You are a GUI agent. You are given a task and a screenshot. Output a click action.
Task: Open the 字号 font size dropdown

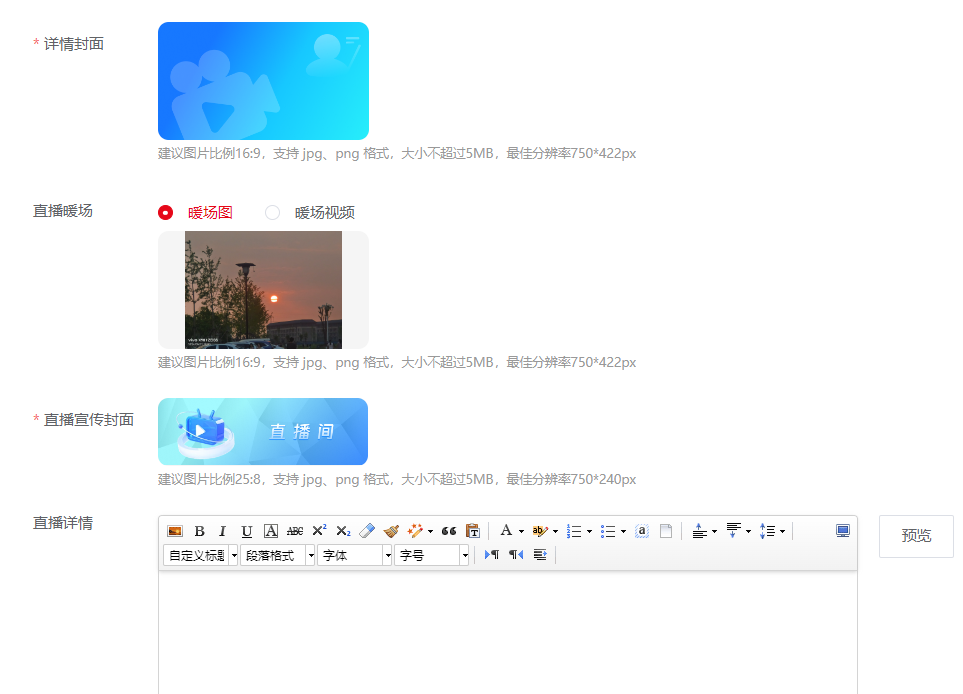click(x=432, y=555)
